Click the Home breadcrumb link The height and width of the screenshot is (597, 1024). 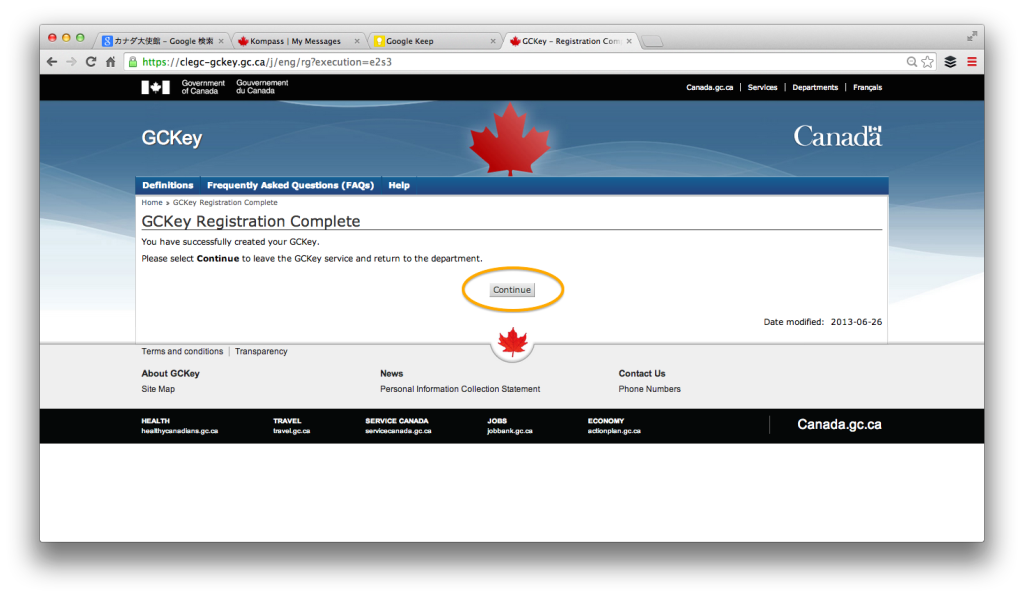(152, 202)
